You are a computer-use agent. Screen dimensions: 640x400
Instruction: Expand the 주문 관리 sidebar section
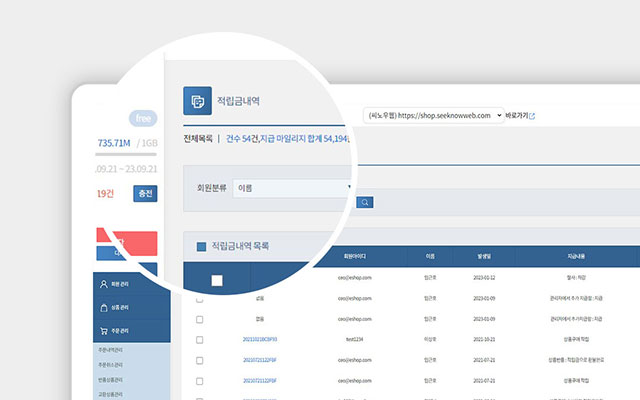click(x=125, y=330)
